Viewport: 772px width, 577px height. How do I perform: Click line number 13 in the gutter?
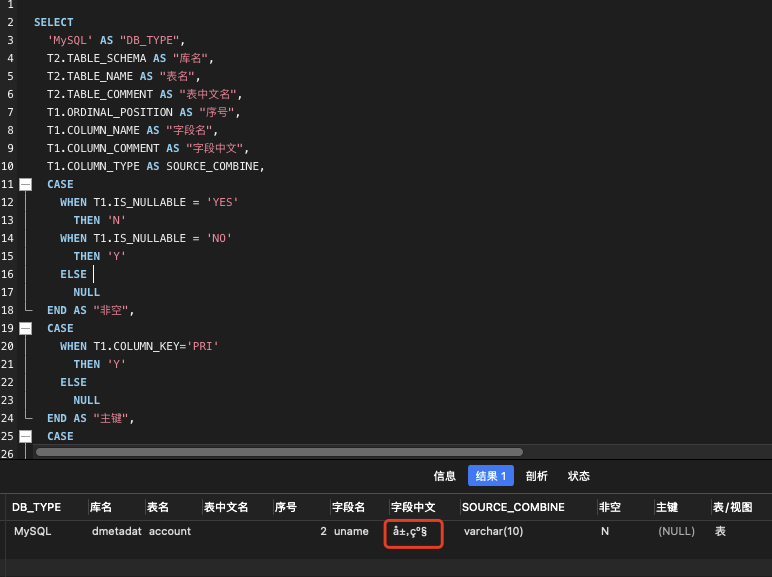7,220
